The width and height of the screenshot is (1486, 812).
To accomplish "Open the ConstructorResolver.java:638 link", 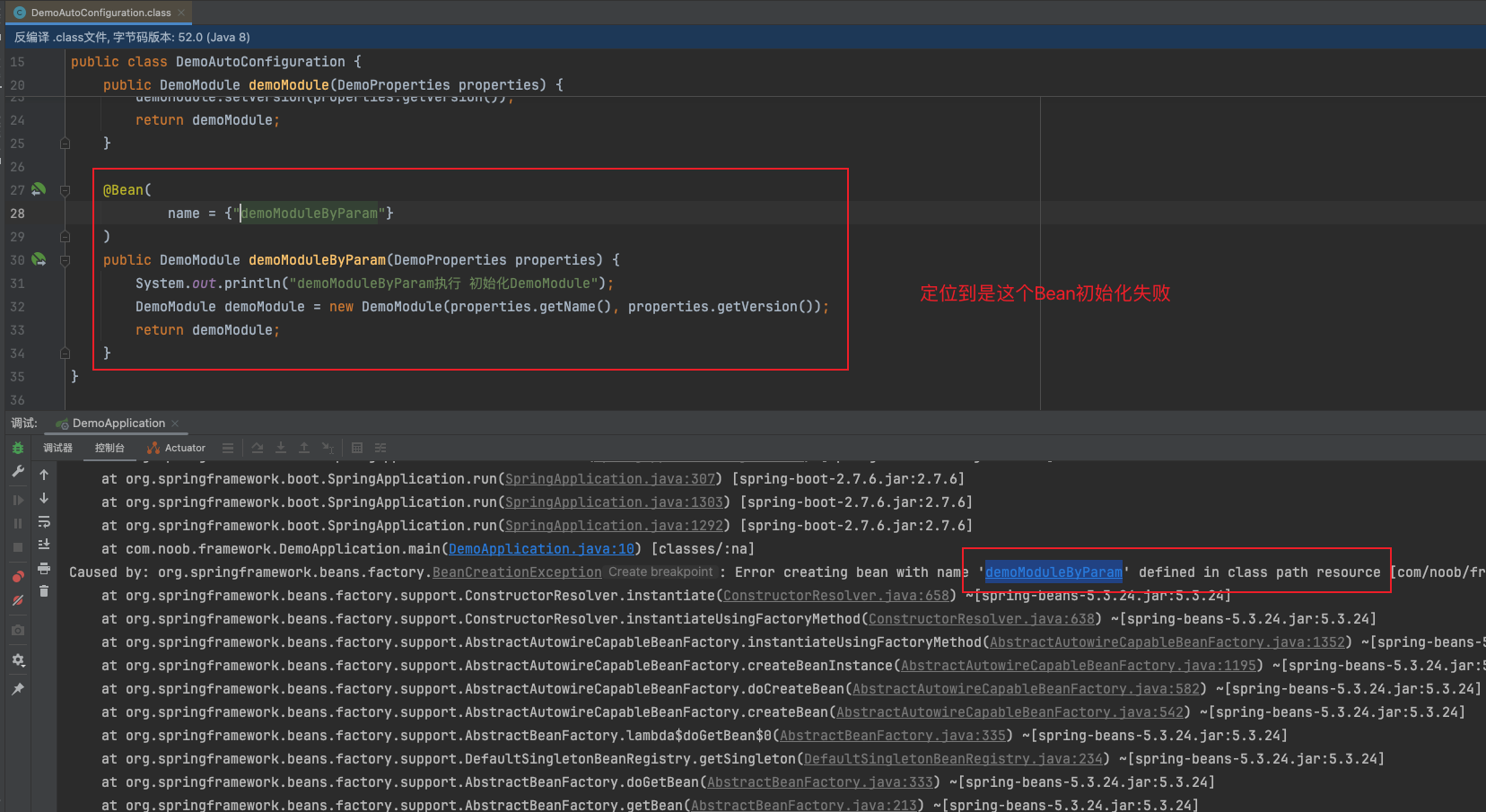I will click(x=982, y=619).
